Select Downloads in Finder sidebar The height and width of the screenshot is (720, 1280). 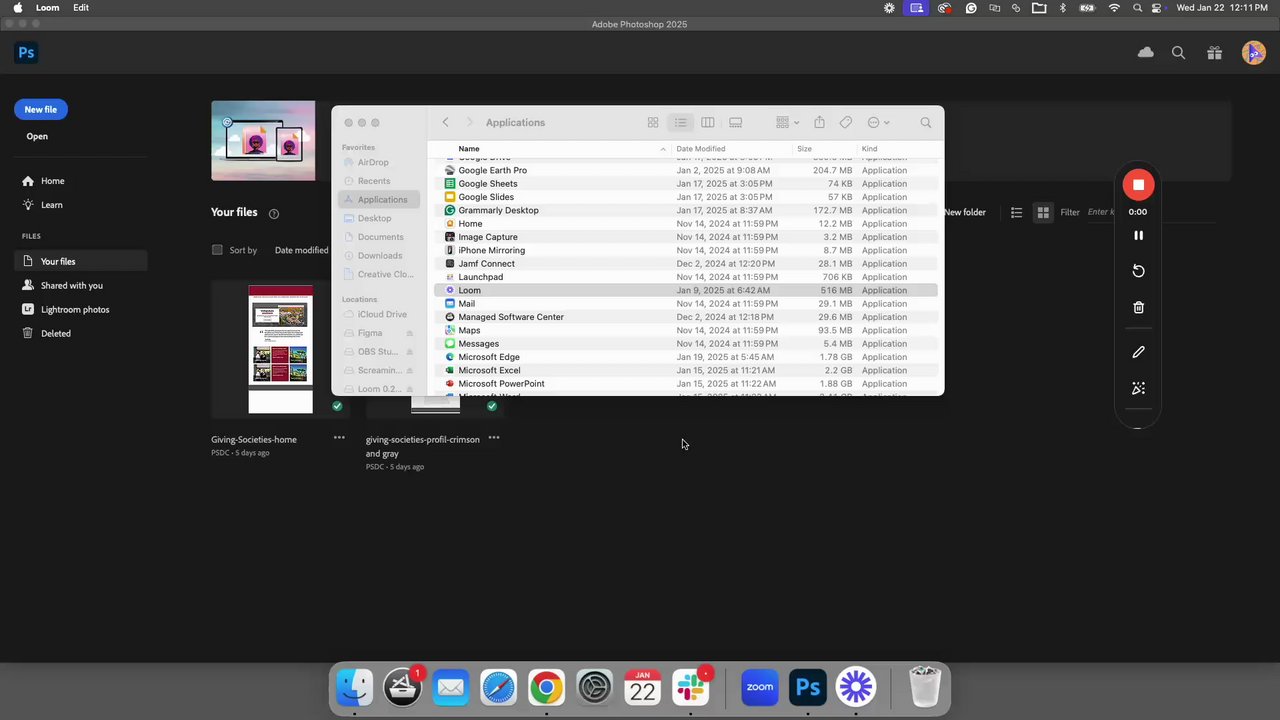click(x=379, y=255)
